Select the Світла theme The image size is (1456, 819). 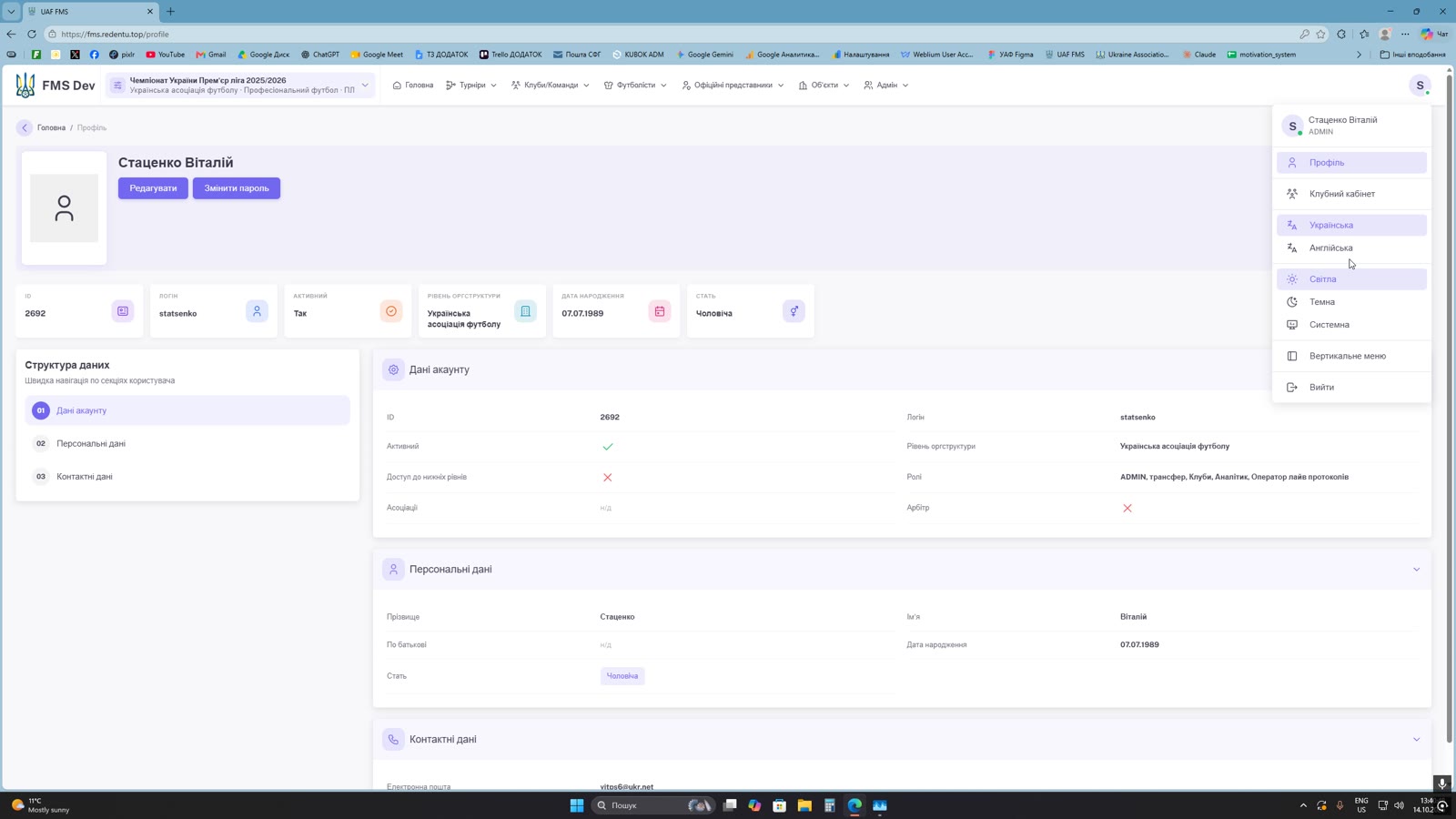point(1351,279)
